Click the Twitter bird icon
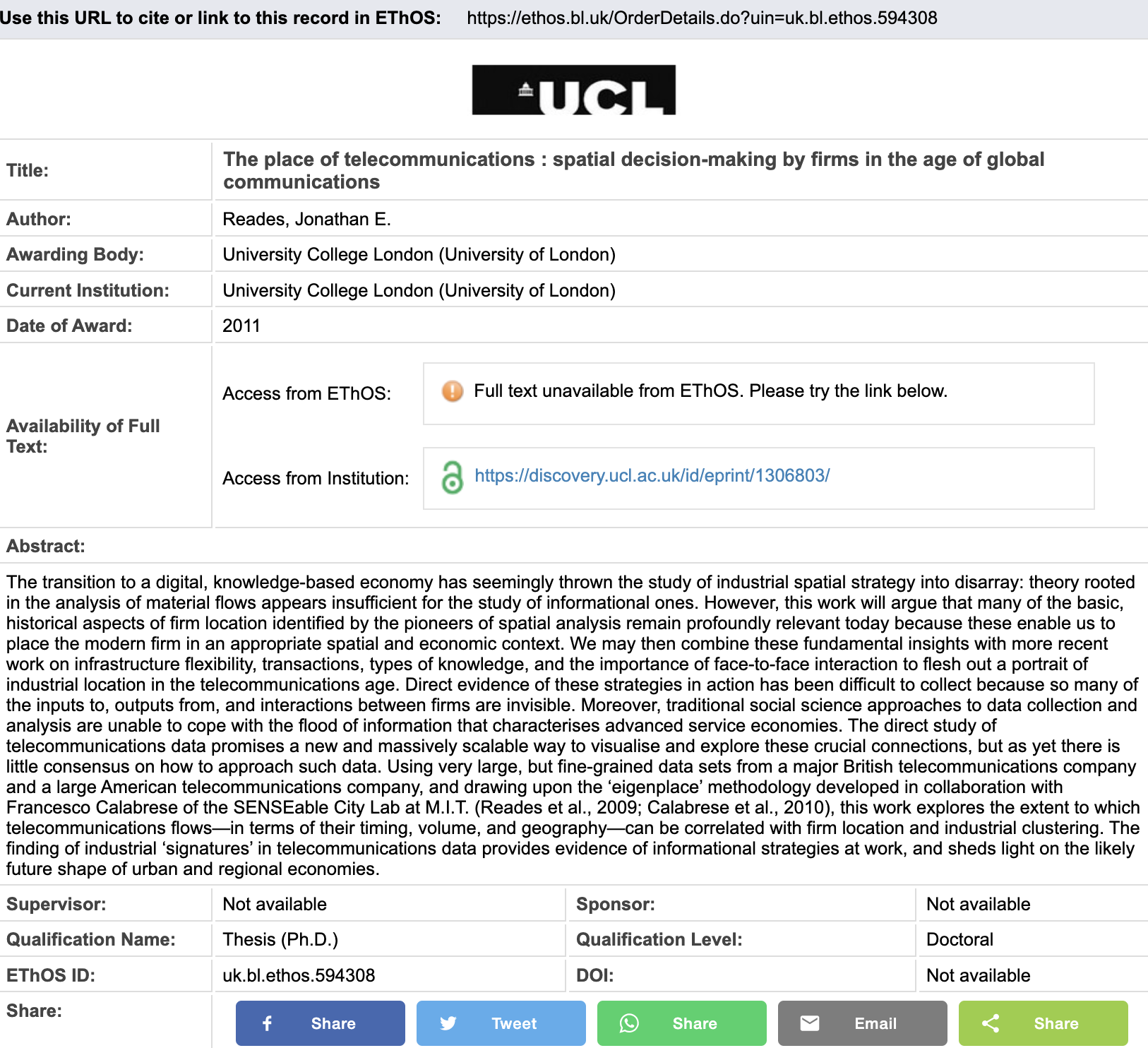This screenshot has width=1148, height=1048. click(x=448, y=1023)
